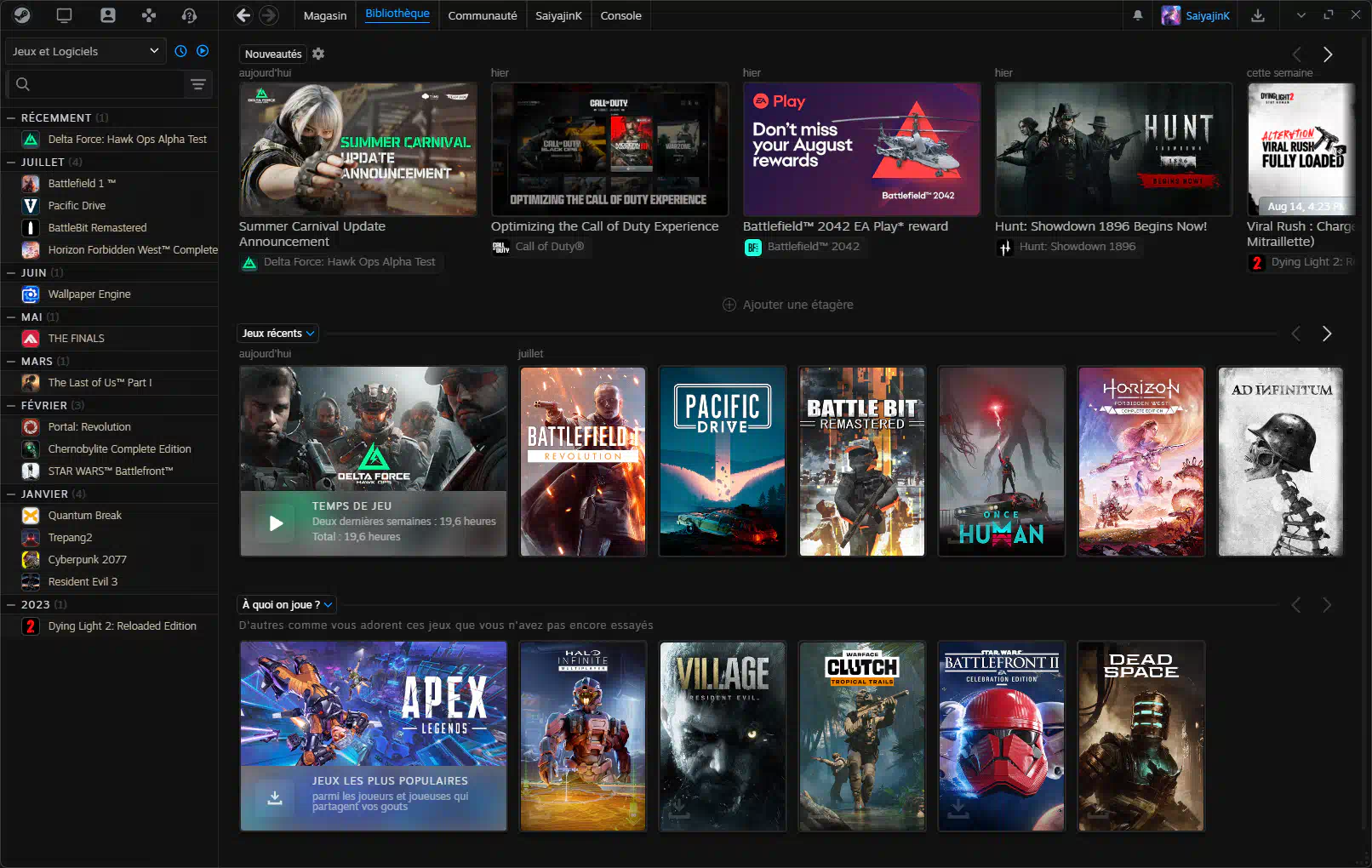This screenshot has width=1372, height=868.
Task: Open the Pacific Drive game cover
Action: pyautogui.click(x=723, y=462)
